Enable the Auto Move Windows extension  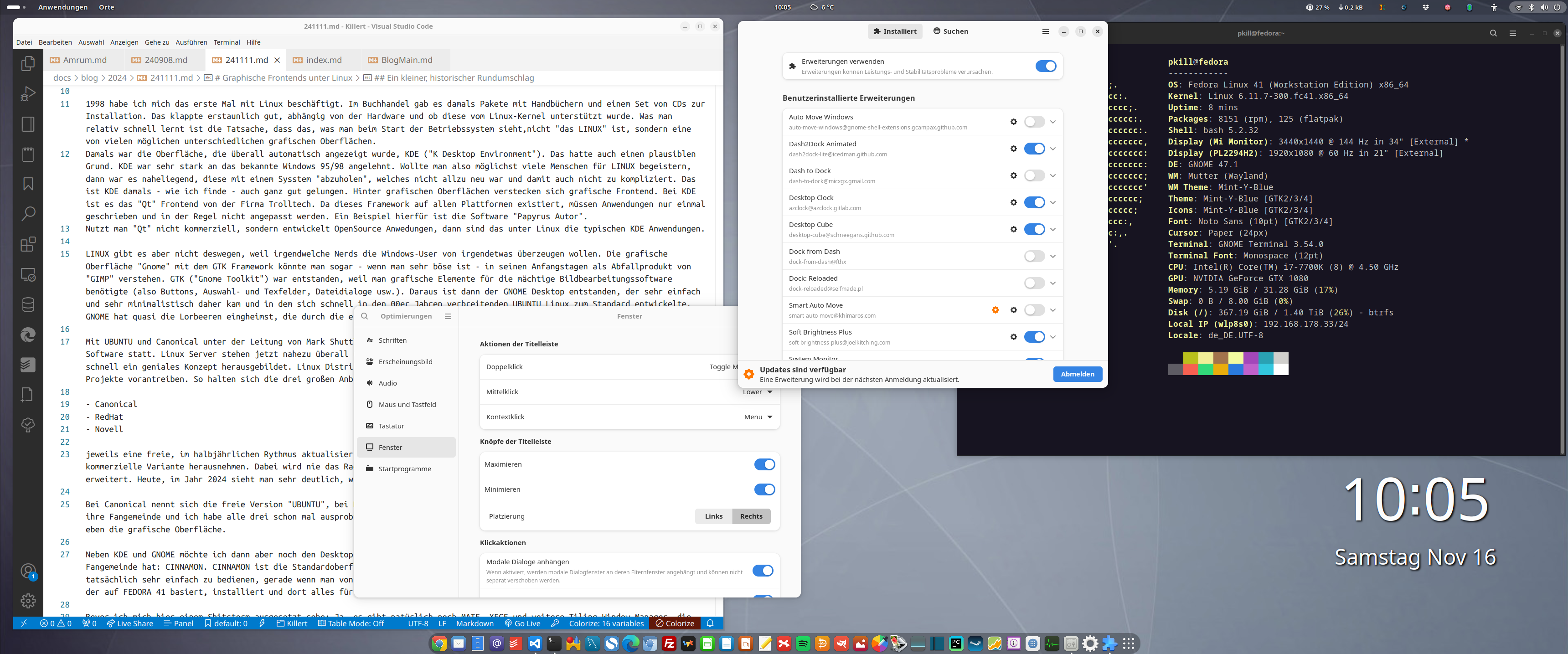(1034, 122)
